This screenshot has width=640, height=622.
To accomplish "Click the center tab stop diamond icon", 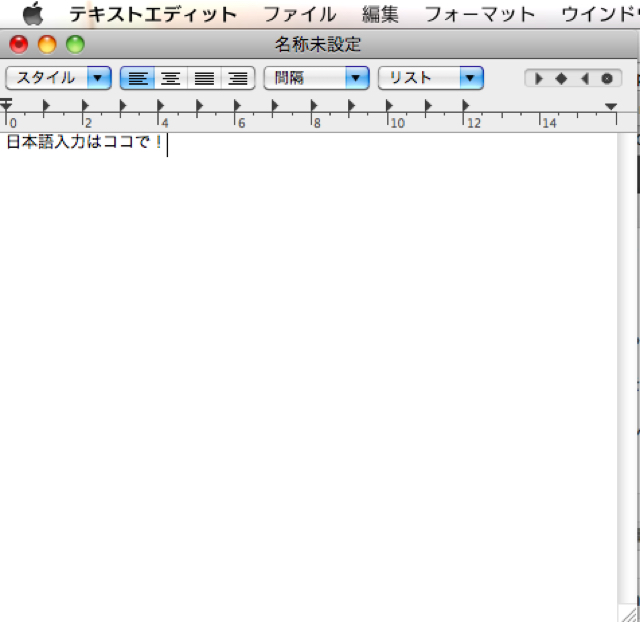I will coord(561,78).
